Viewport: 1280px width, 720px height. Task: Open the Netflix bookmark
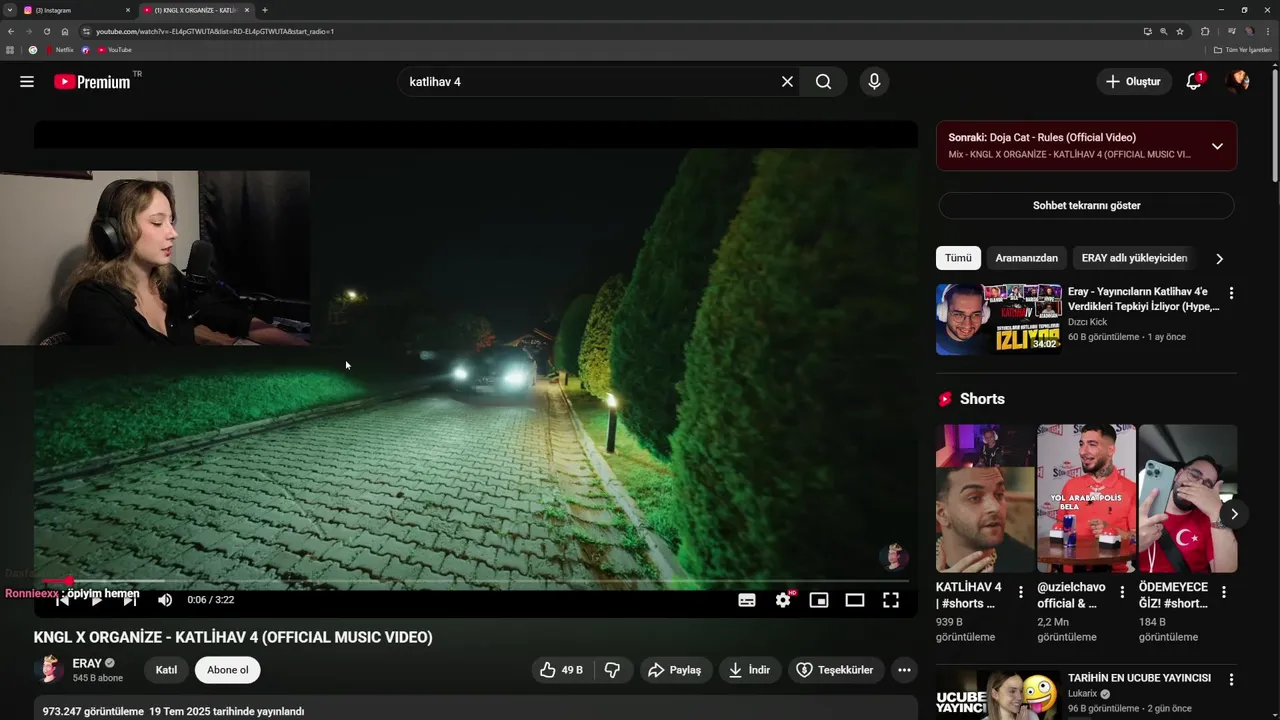(x=60, y=50)
